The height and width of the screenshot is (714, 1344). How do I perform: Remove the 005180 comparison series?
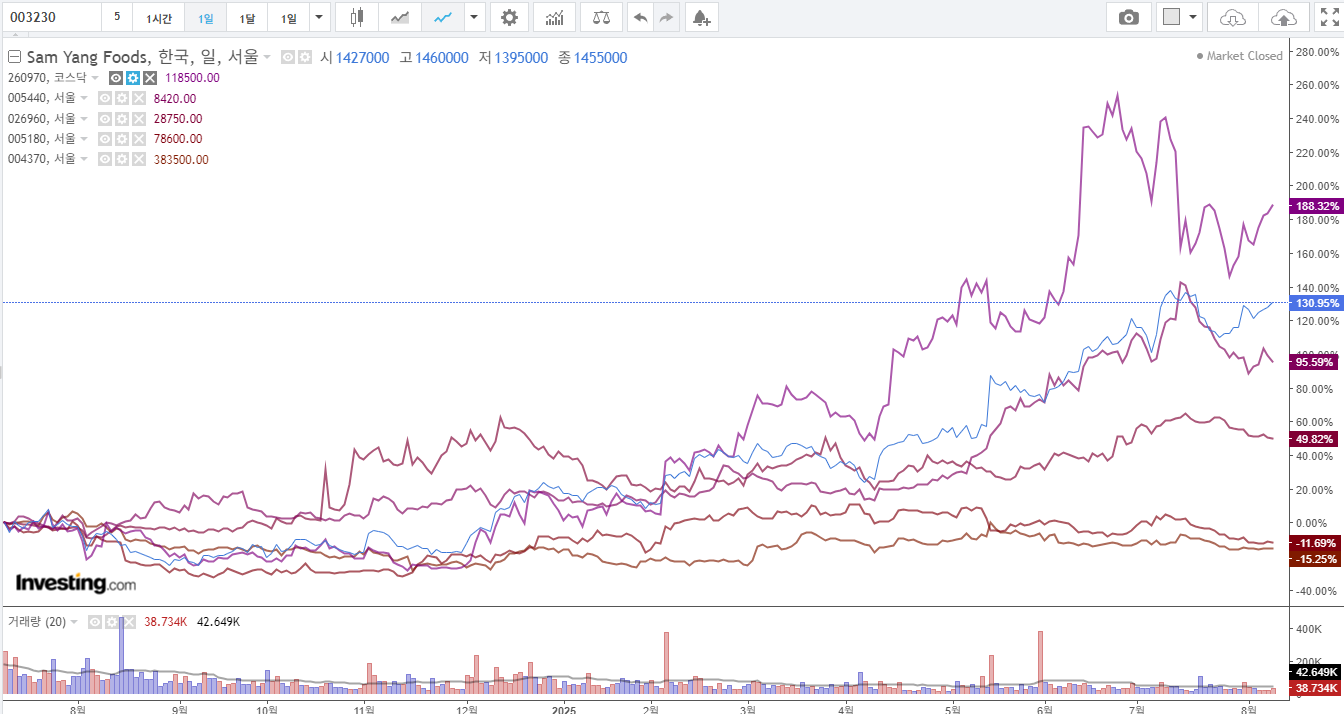point(138,139)
